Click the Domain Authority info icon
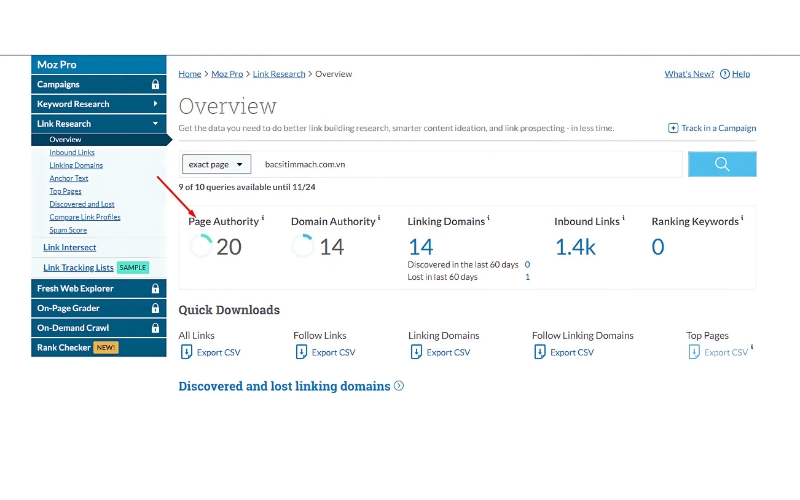Image resolution: width=800 pixels, height=500 pixels. click(x=379, y=218)
